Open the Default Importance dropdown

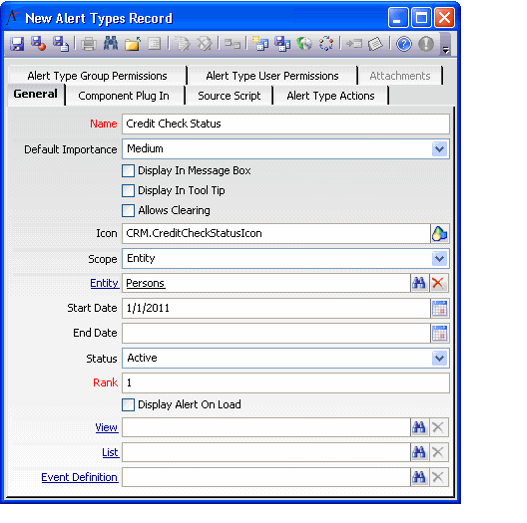pos(440,149)
